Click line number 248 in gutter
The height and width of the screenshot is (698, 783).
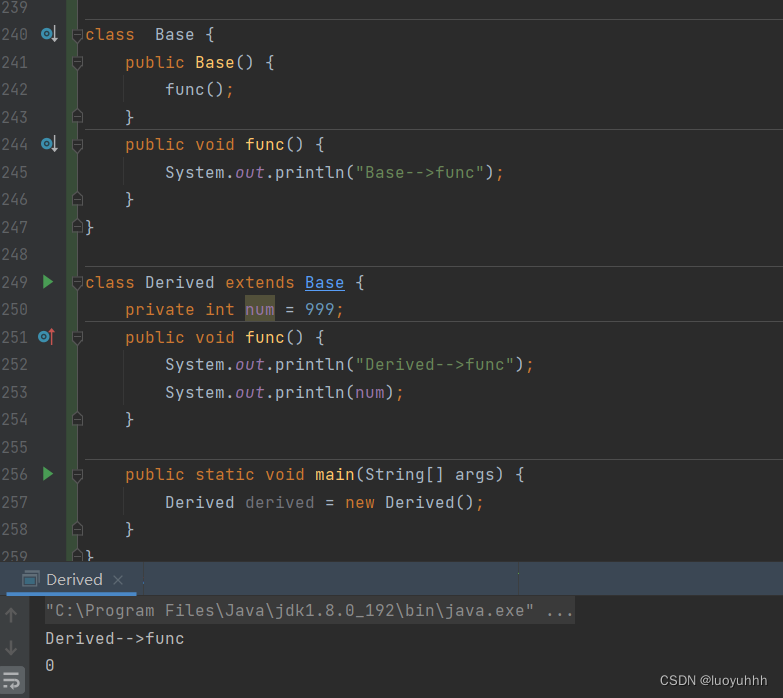[14, 255]
